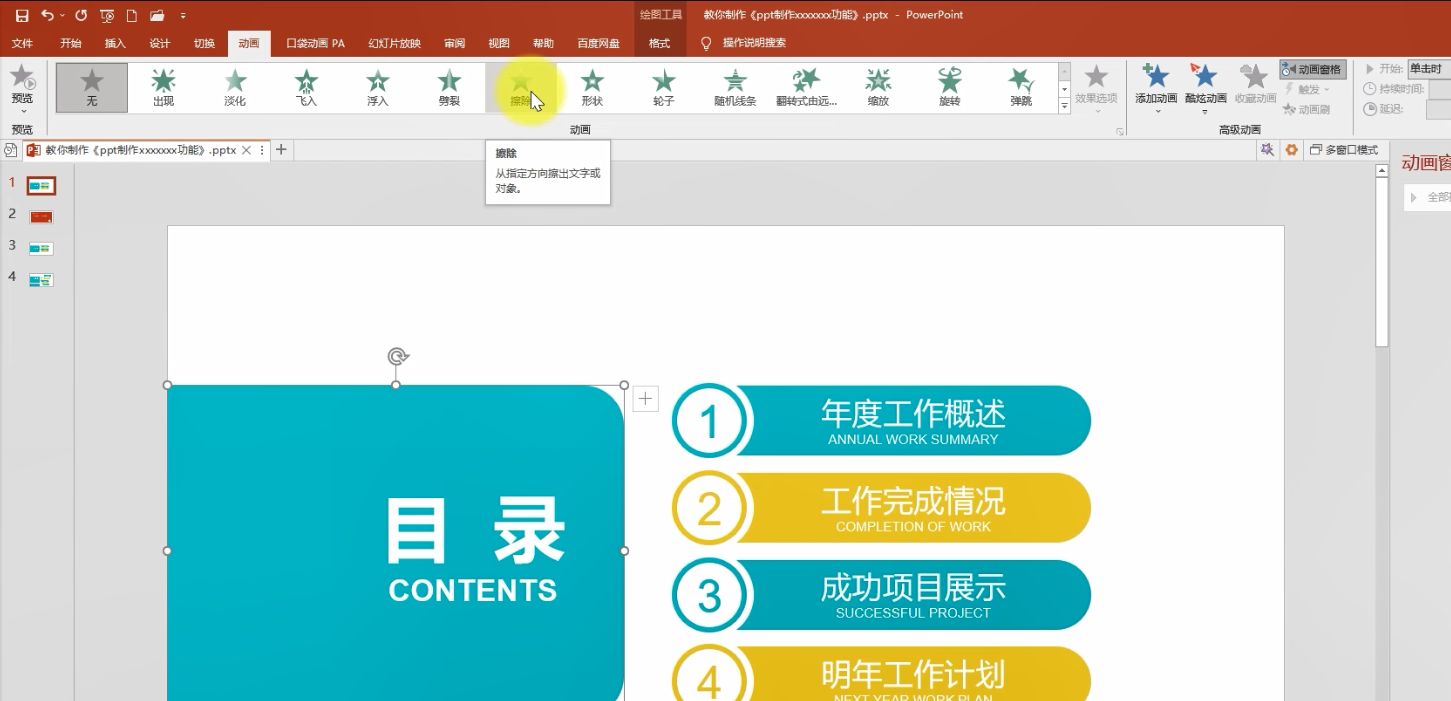1451x701 pixels.
Task: Open the 文件 File menu
Action: coord(22,43)
